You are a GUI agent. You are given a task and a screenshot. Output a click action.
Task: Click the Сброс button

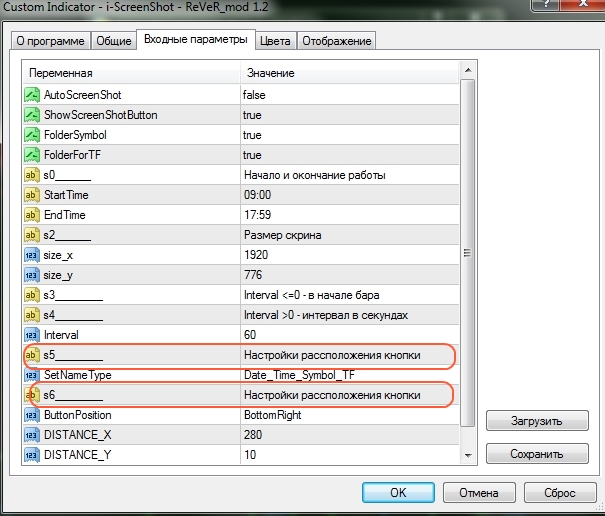559,492
